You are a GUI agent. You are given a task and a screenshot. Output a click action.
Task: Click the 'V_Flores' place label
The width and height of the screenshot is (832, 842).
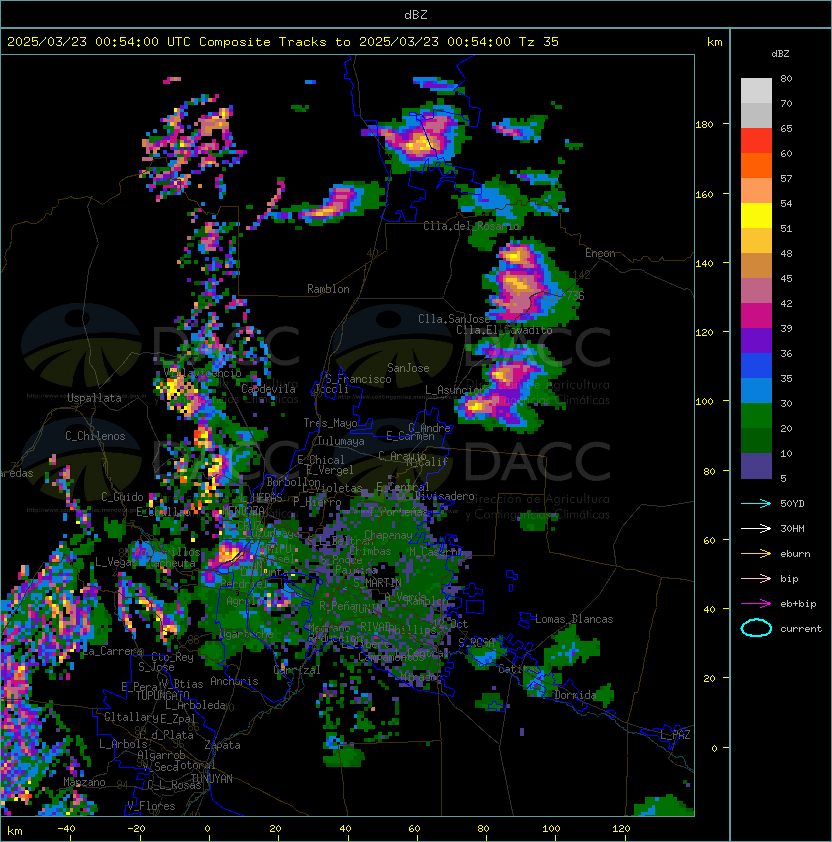[151, 806]
